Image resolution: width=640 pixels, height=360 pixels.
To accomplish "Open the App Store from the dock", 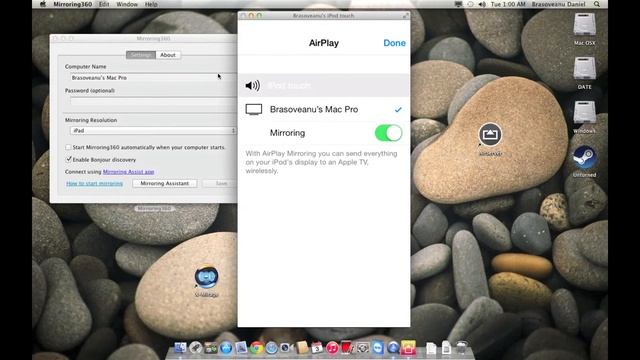I will [226, 347].
